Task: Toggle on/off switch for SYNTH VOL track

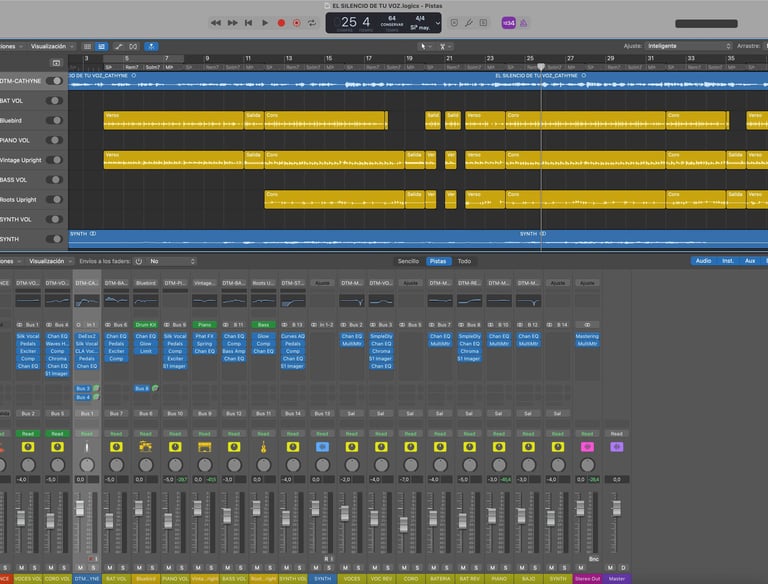Action: [x=53, y=219]
